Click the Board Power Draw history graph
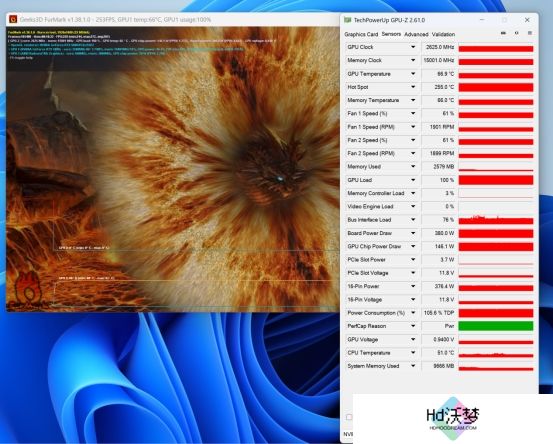The image size is (553, 444). [x=496, y=233]
